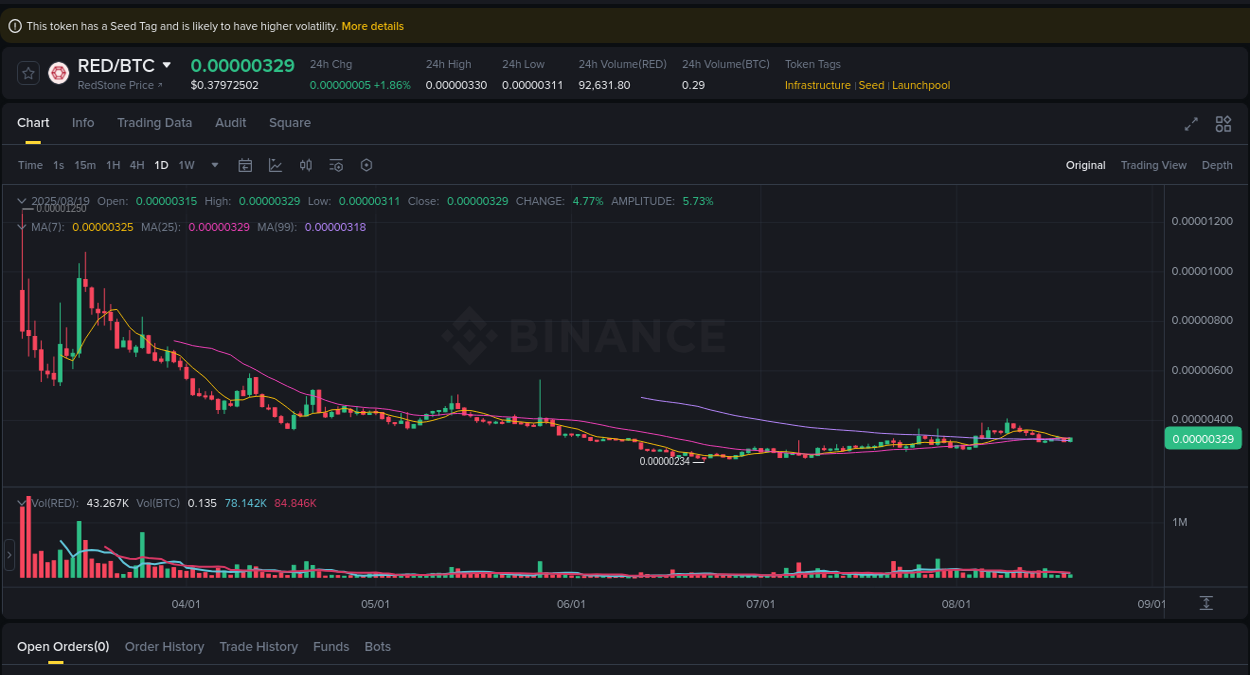Click the seed tag warning info icon
Screen dimensions: 1250x675
pos(15,26)
